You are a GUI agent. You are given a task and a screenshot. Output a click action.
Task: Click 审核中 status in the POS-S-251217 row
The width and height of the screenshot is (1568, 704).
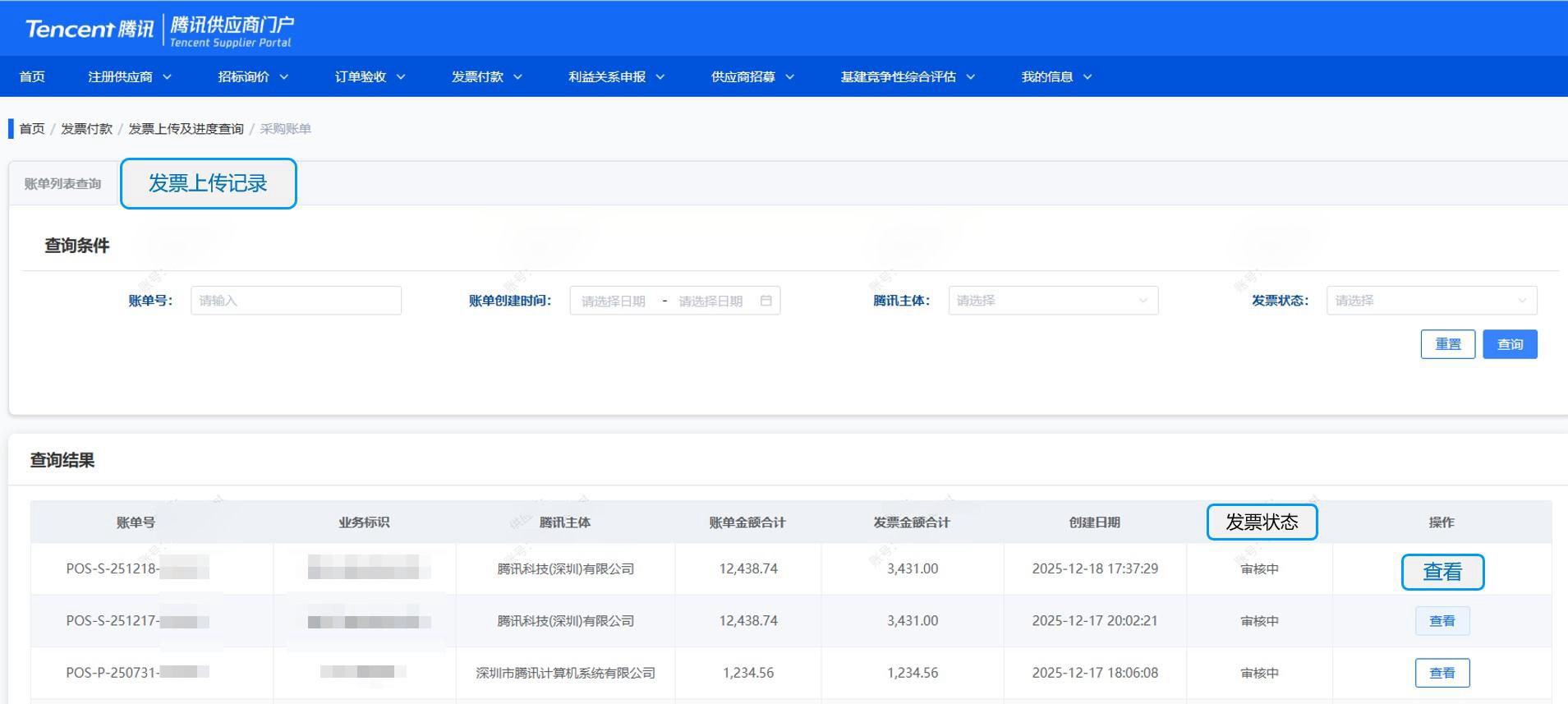[x=1259, y=621]
